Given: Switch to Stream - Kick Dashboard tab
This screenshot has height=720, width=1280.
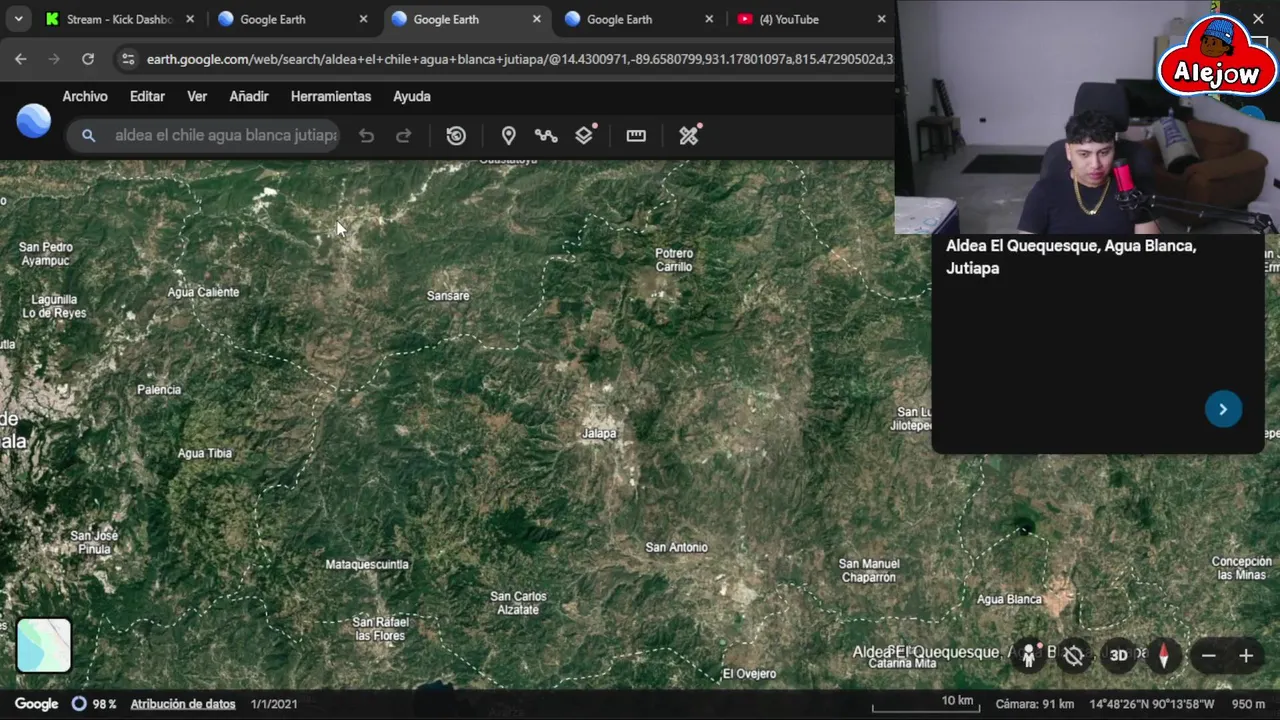Looking at the screenshot, I should (x=118, y=19).
